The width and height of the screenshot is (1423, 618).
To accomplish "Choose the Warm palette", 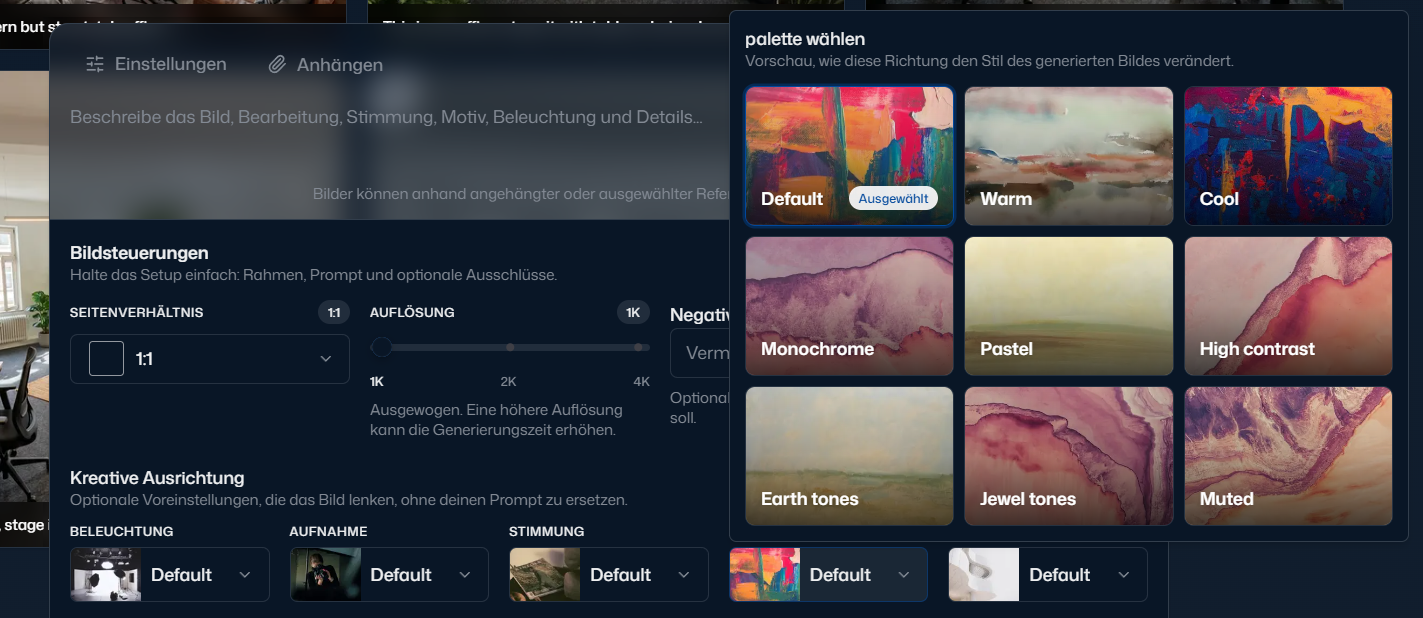I will pos(1069,156).
